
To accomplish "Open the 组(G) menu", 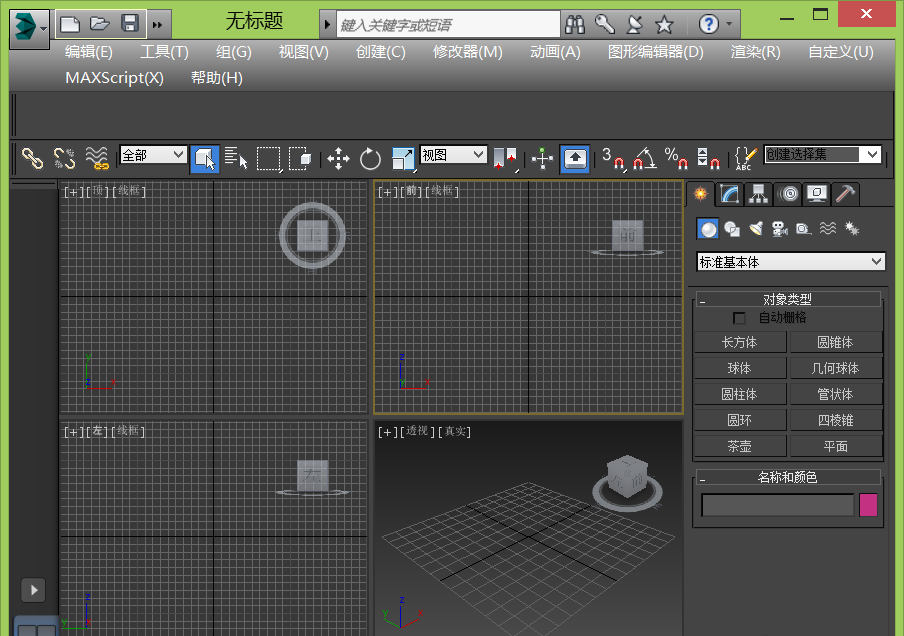I will pyautogui.click(x=233, y=52).
